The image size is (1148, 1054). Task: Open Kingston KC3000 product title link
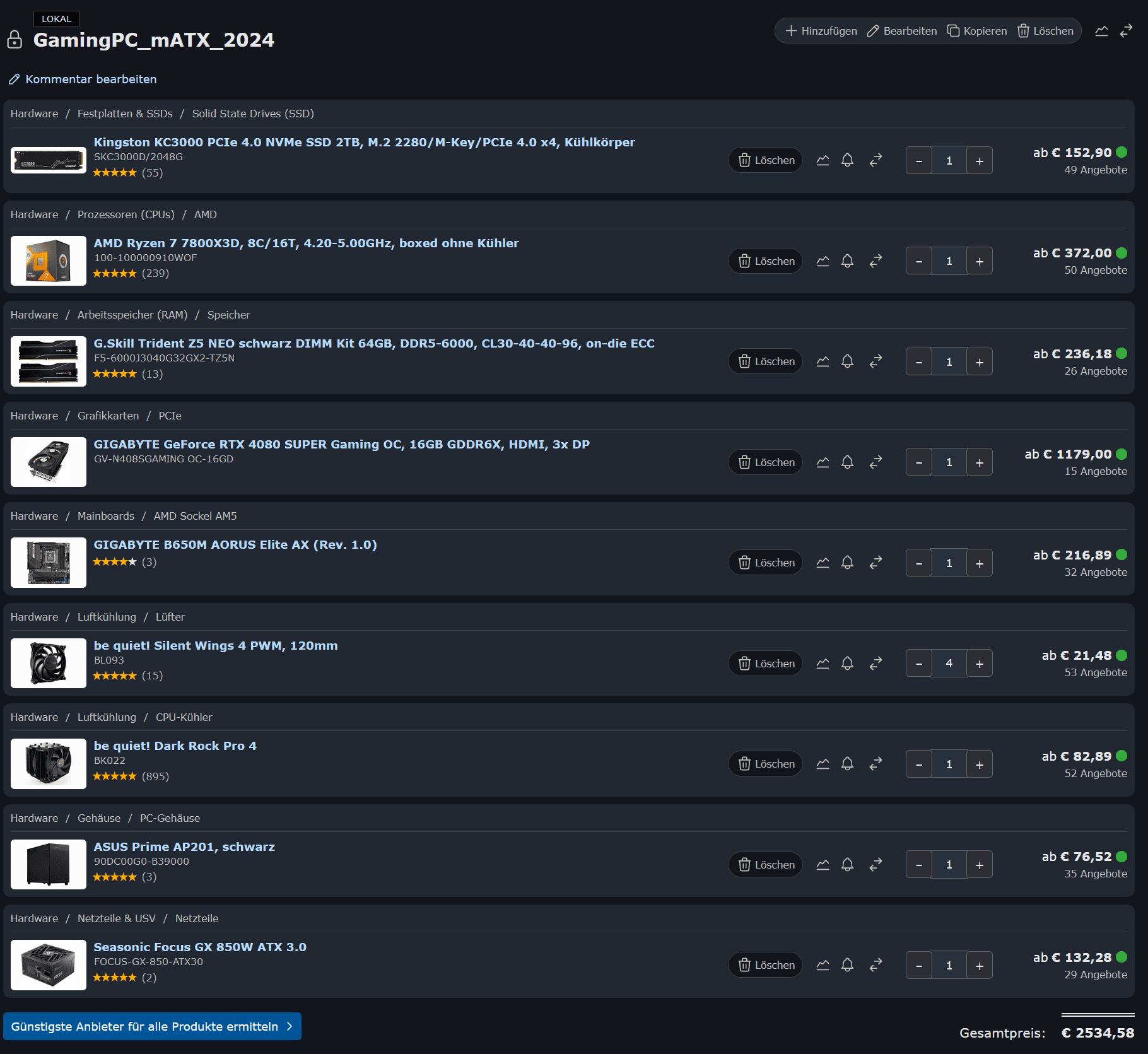(364, 142)
